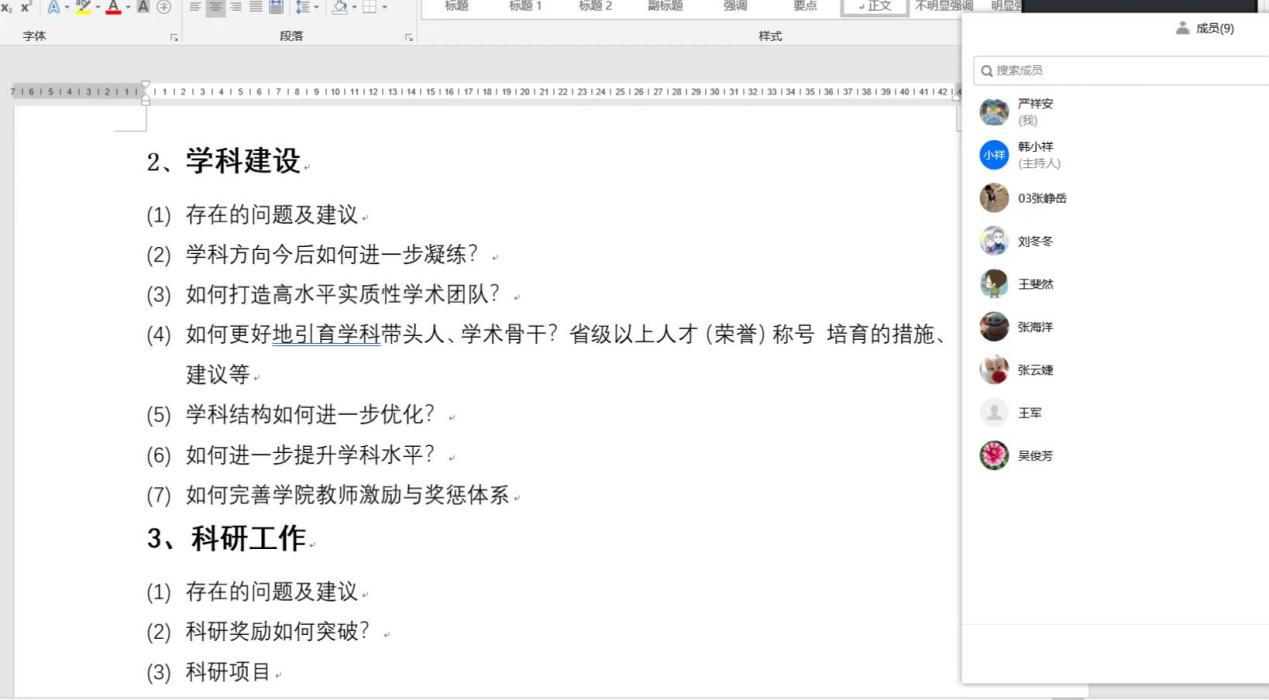
Task: Toggle center alignment
Action: pos(216,7)
